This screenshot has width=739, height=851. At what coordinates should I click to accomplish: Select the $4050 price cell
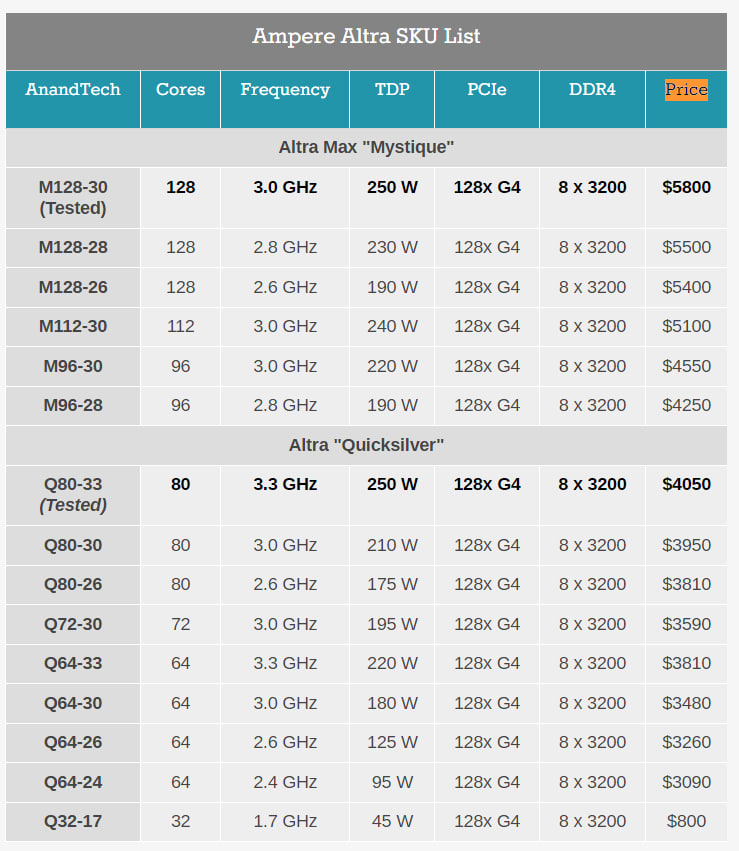[686, 484]
